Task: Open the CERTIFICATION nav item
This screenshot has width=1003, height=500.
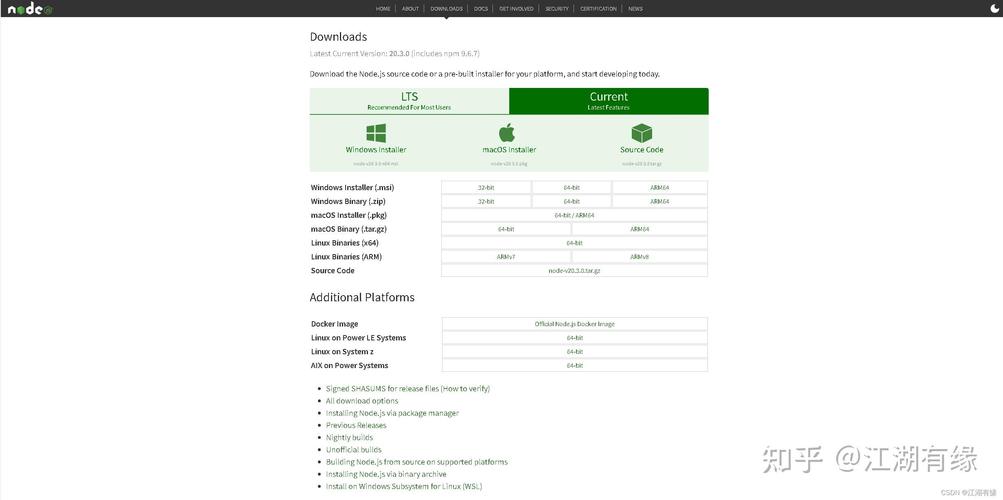Action: pos(599,9)
